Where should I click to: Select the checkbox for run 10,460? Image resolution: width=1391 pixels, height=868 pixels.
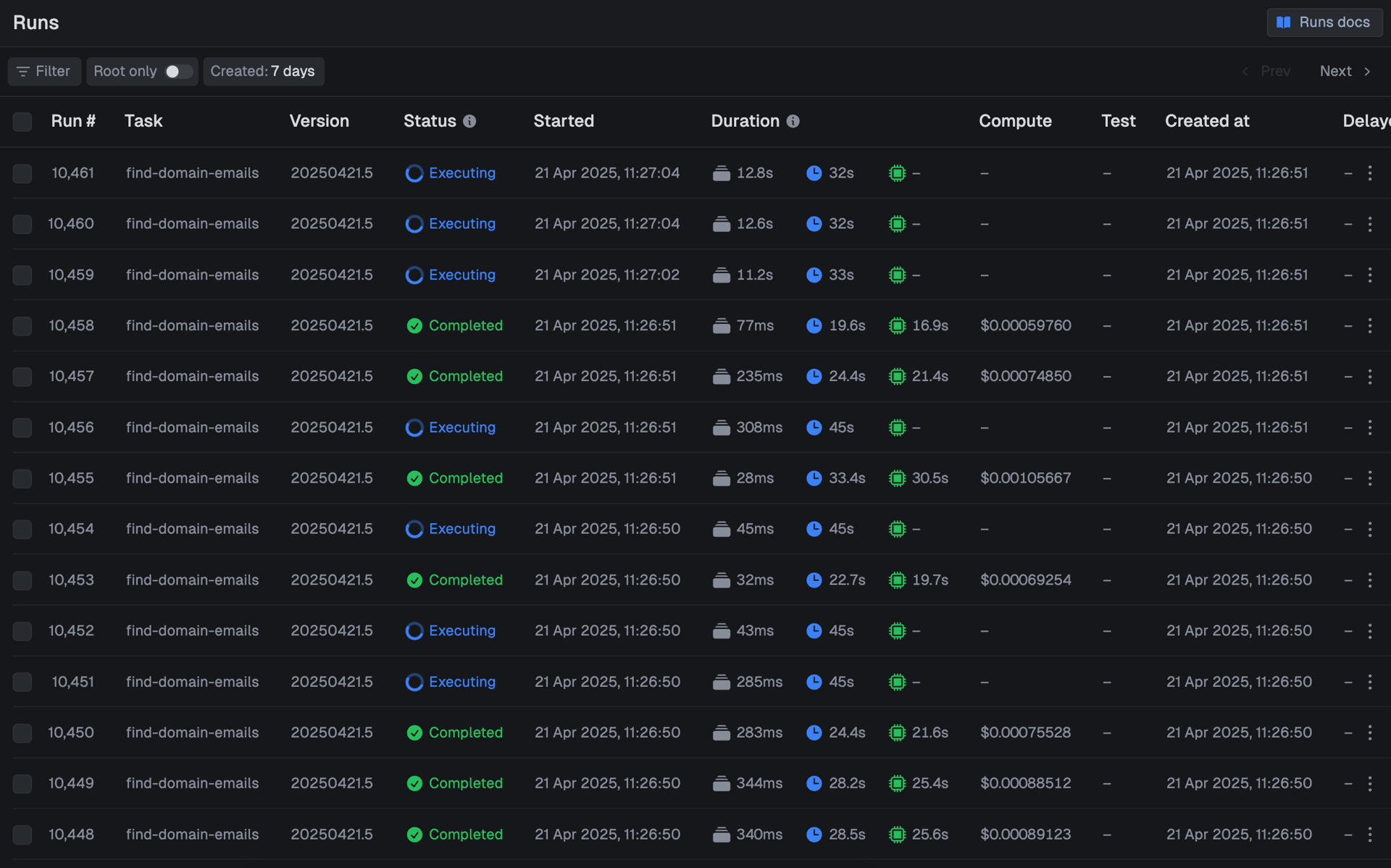click(22, 224)
